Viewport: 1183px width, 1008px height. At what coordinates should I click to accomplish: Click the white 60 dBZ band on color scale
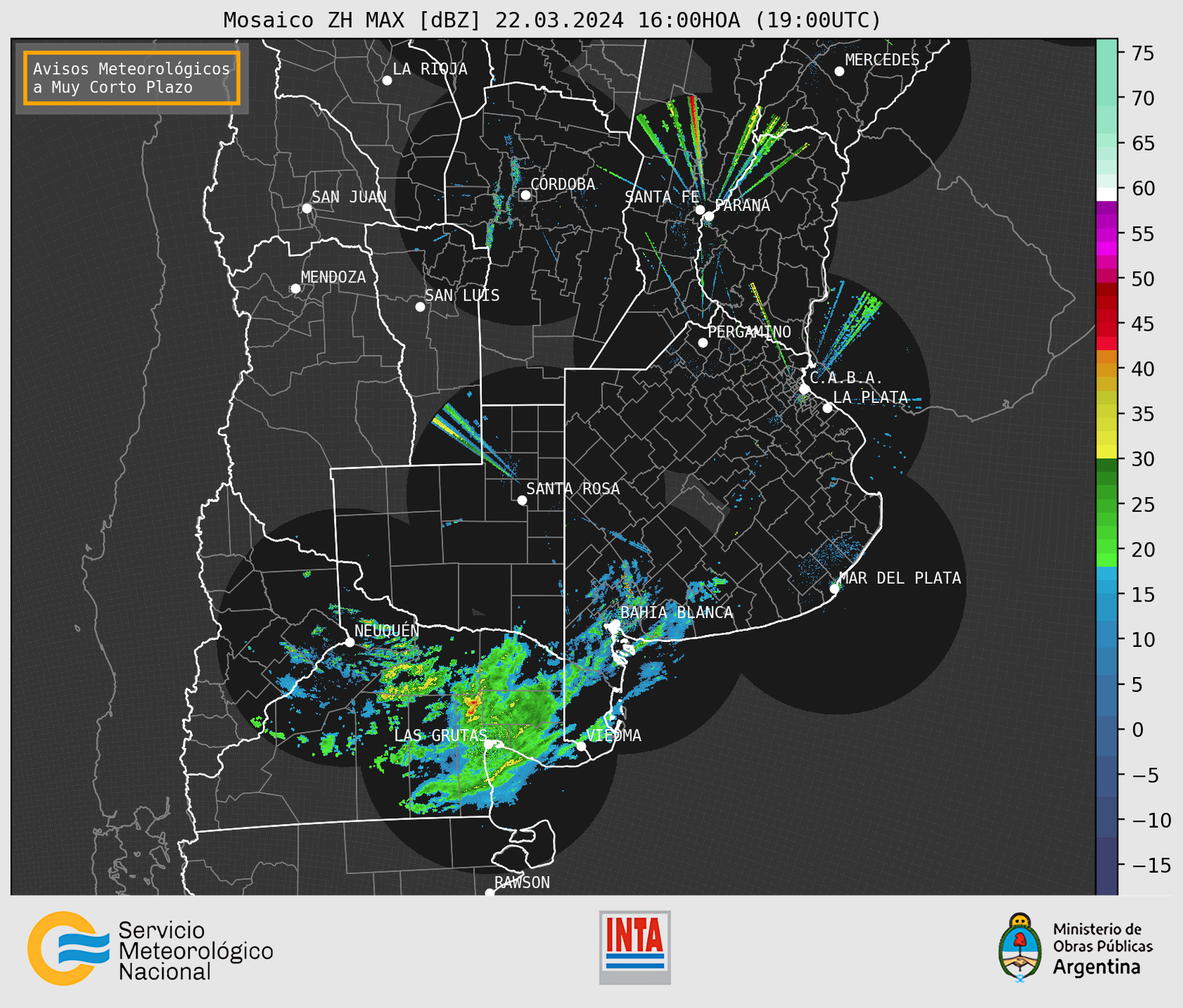pyautogui.click(x=1107, y=194)
